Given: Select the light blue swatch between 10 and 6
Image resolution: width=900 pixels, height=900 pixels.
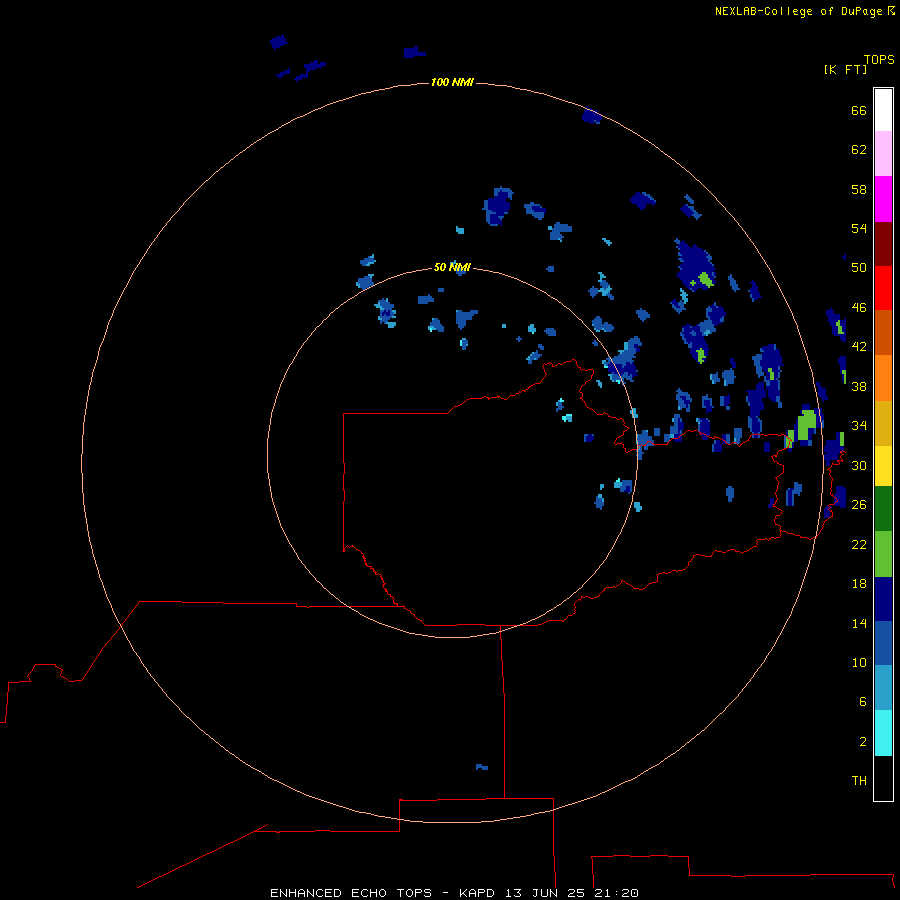Looking at the screenshot, I should [x=883, y=687].
